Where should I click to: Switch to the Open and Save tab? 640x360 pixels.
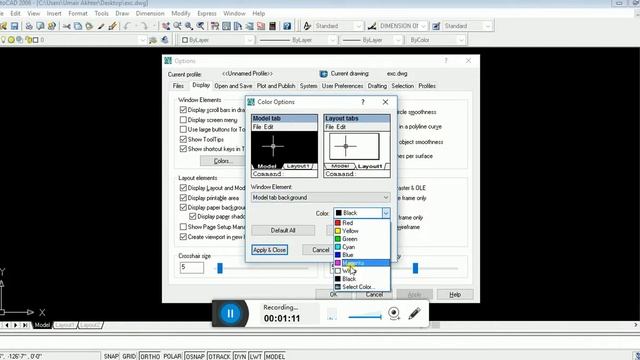click(233, 86)
